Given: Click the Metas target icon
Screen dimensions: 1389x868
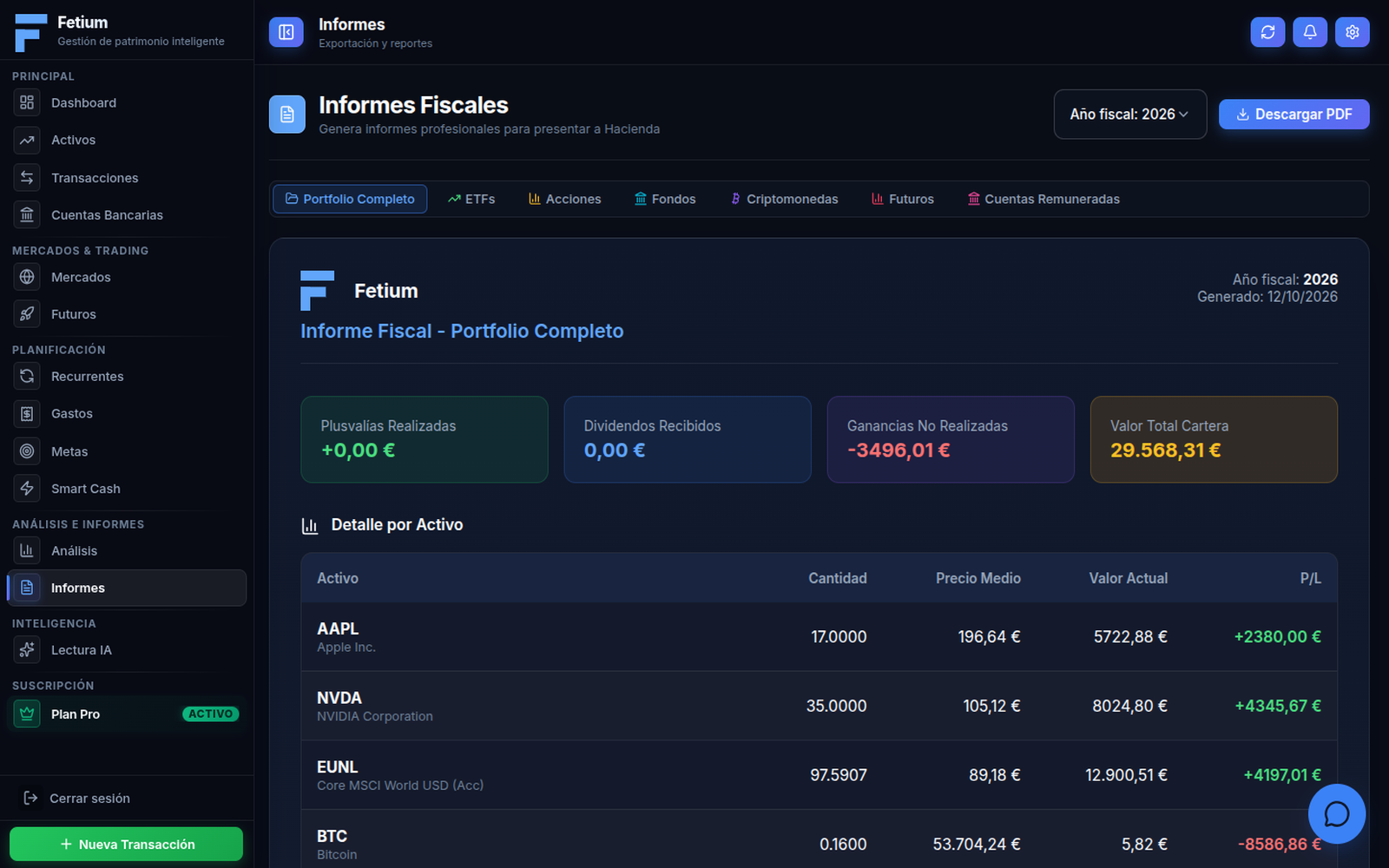Looking at the screenshot, I should [x=27, y=451].
